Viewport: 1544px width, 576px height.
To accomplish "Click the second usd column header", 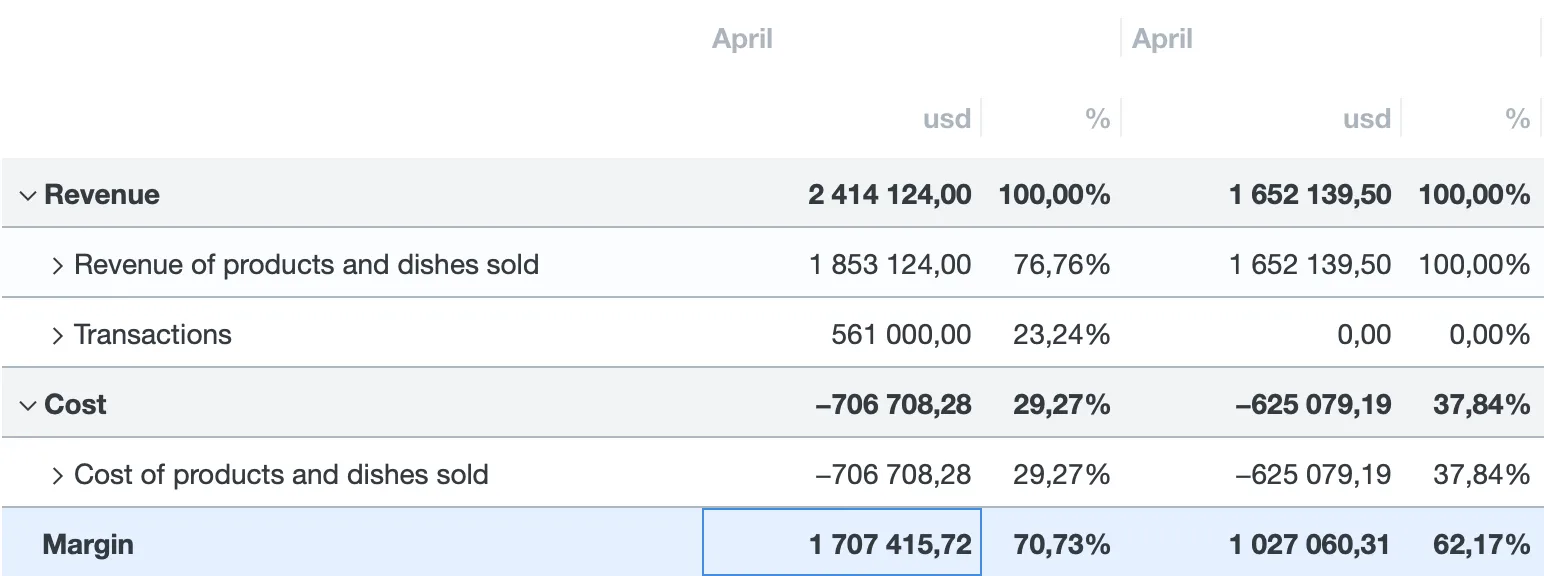I will pos(1366,119).
